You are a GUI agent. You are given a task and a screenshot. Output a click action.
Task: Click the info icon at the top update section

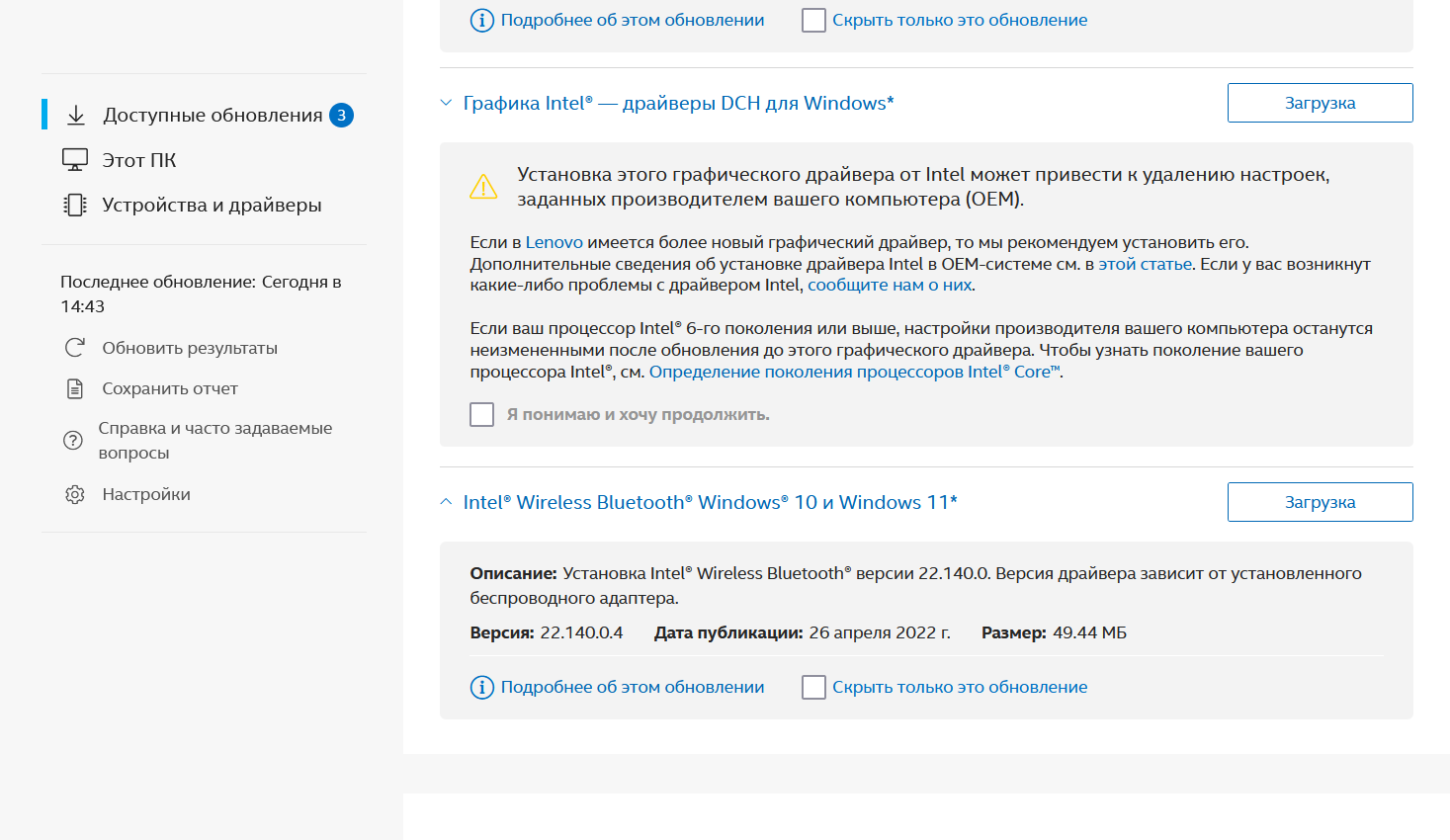point(481,20)
